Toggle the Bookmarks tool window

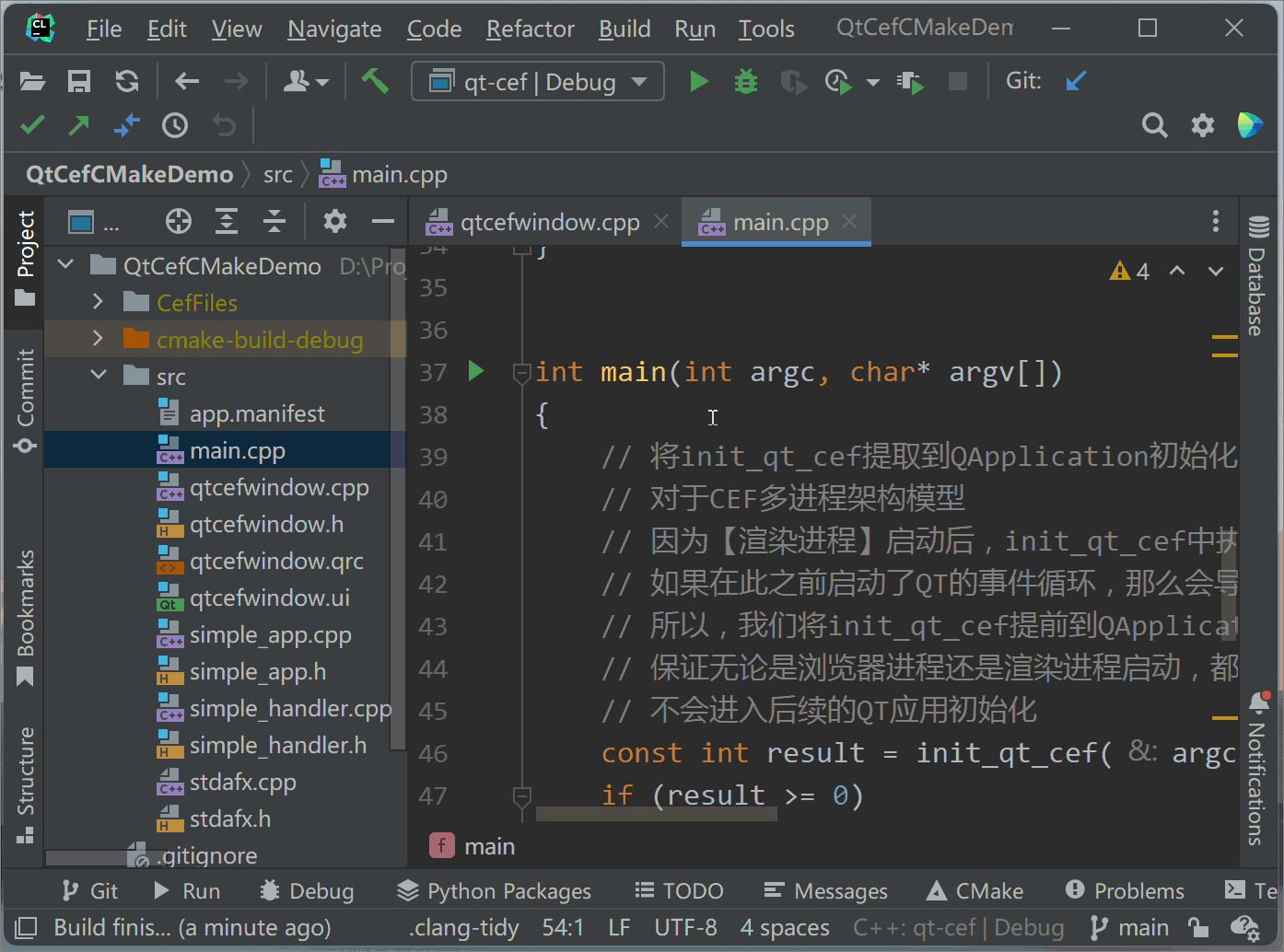25,618
